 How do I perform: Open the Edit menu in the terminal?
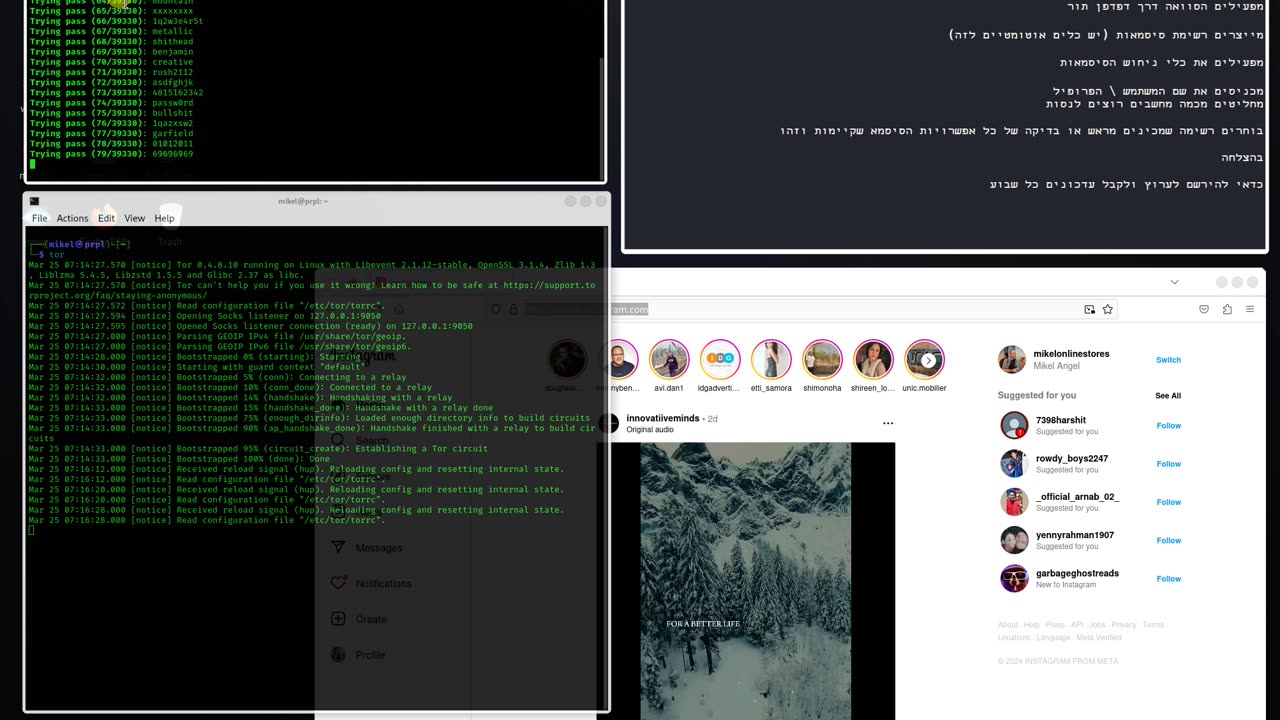point(106,218)
